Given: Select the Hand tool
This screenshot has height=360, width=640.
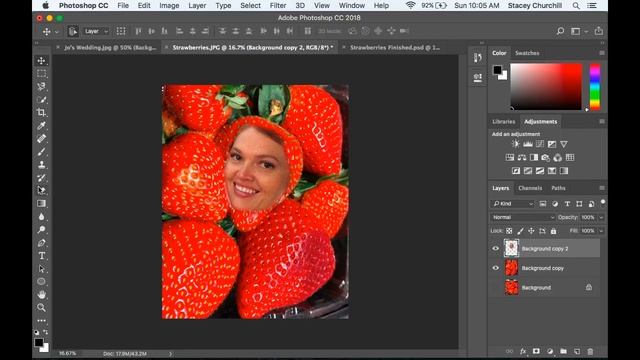Looking at the screenshot, I should click(41, 294).
